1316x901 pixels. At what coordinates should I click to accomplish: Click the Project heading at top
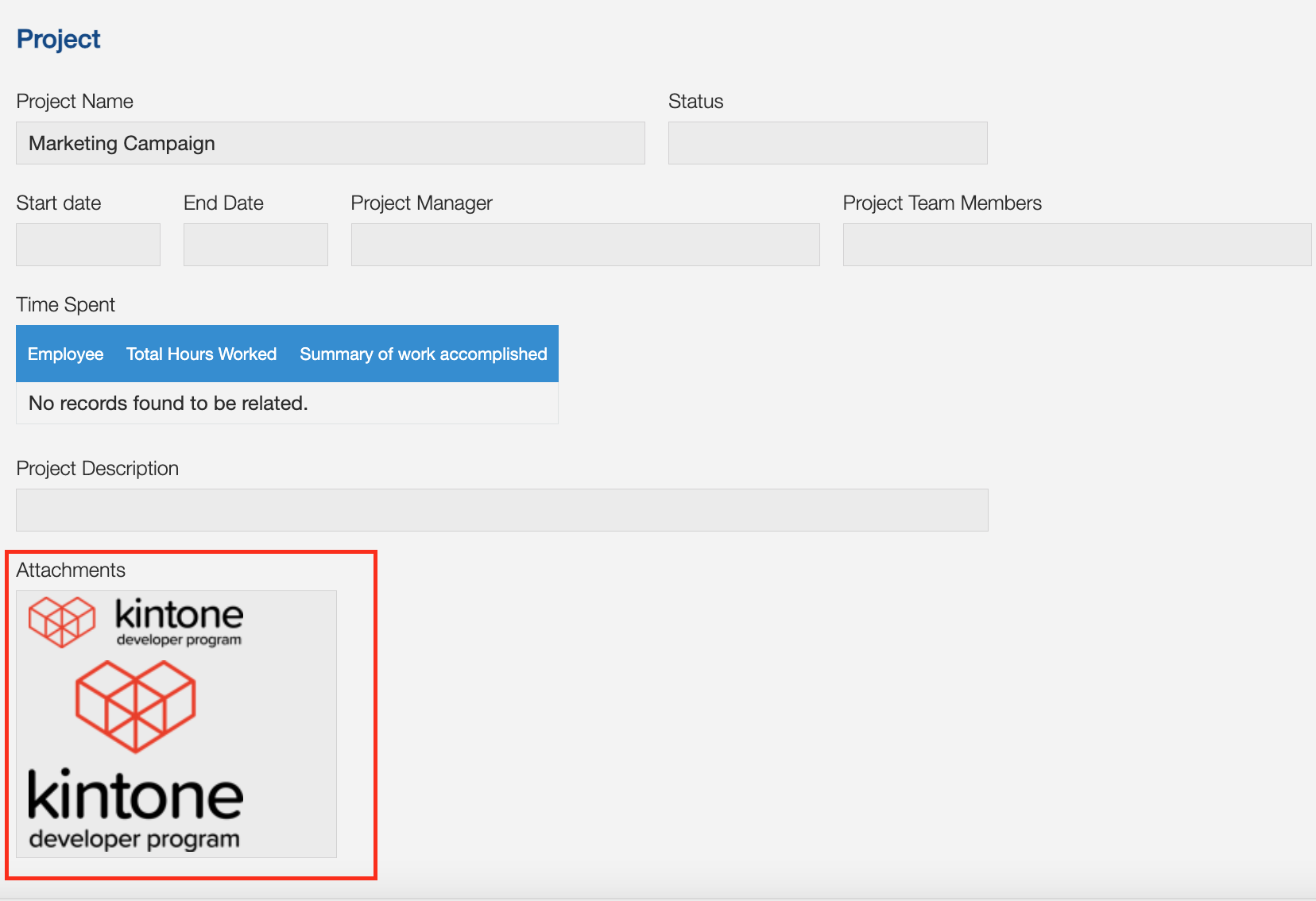click(x=58, y=38)
